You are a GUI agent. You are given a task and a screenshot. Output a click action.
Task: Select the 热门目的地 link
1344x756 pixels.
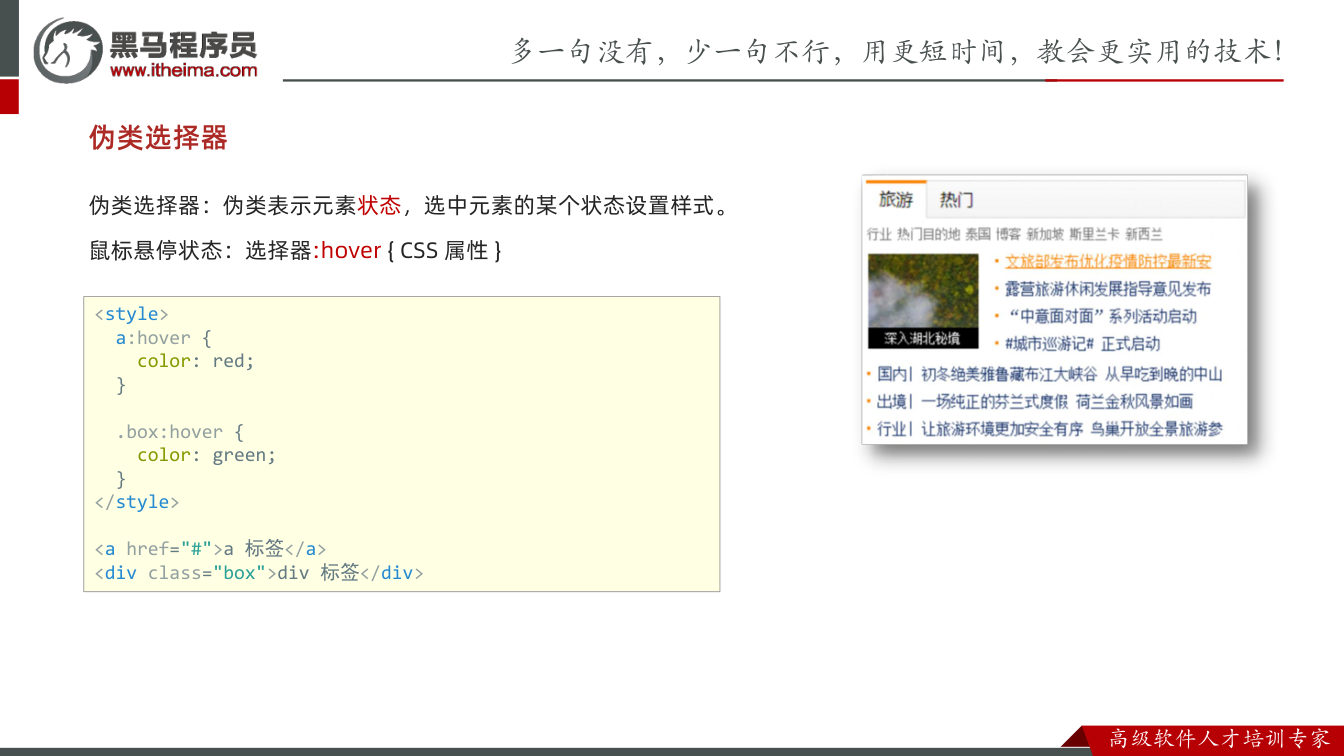pos(928,234)
